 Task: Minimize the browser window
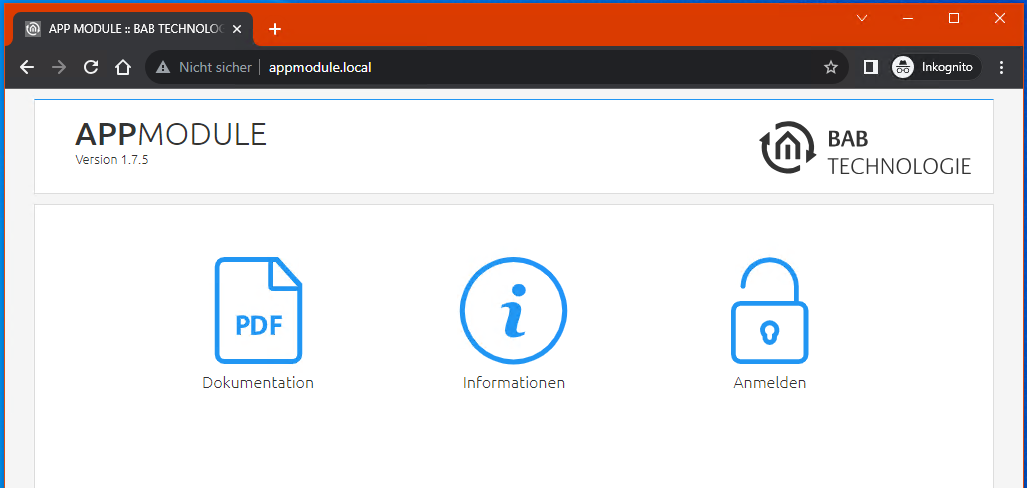(x=908, y=18)
